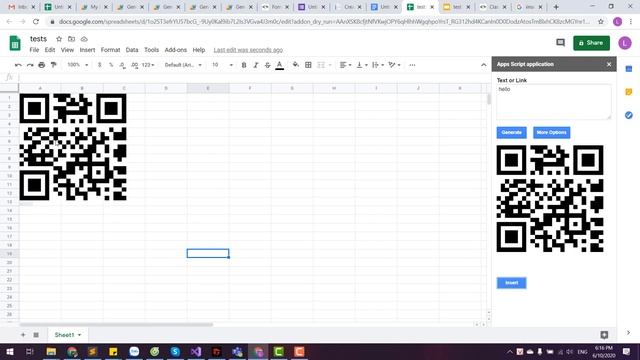This screenshot has height=360, width=640.
Task: Open the font size 10 dropdown
Action: pyautogui.click(x=222, y=65)
